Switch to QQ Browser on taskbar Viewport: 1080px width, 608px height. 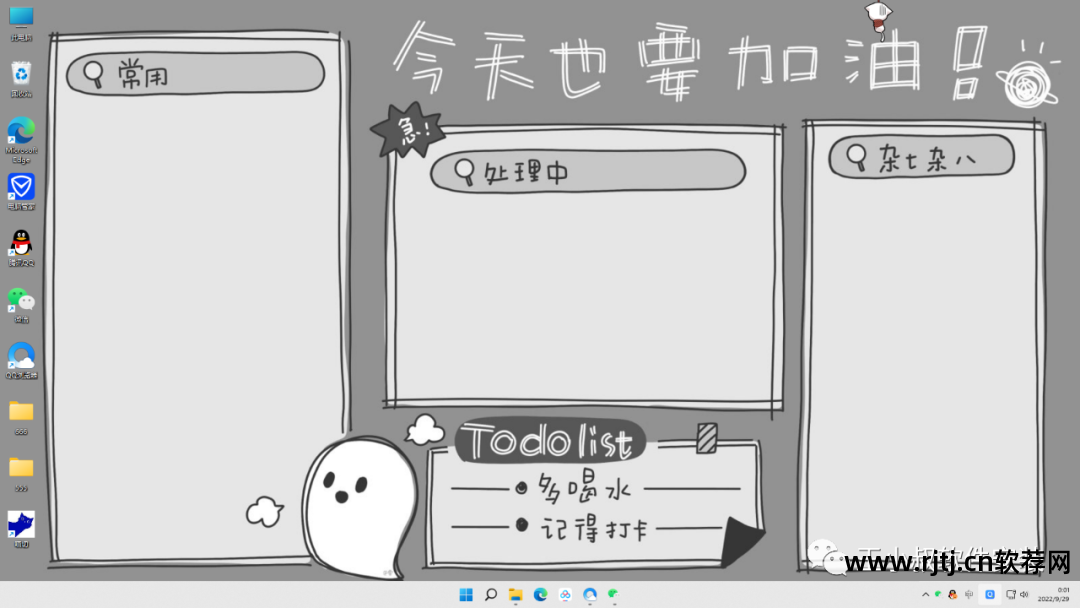point(590,594)
